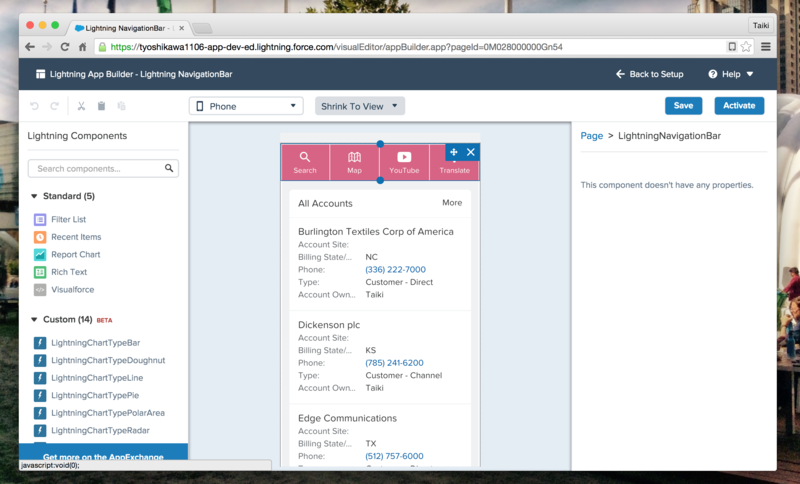800x484 pixels.
Task: Click the new tab button in Chrome
Action: pos(203,28)
